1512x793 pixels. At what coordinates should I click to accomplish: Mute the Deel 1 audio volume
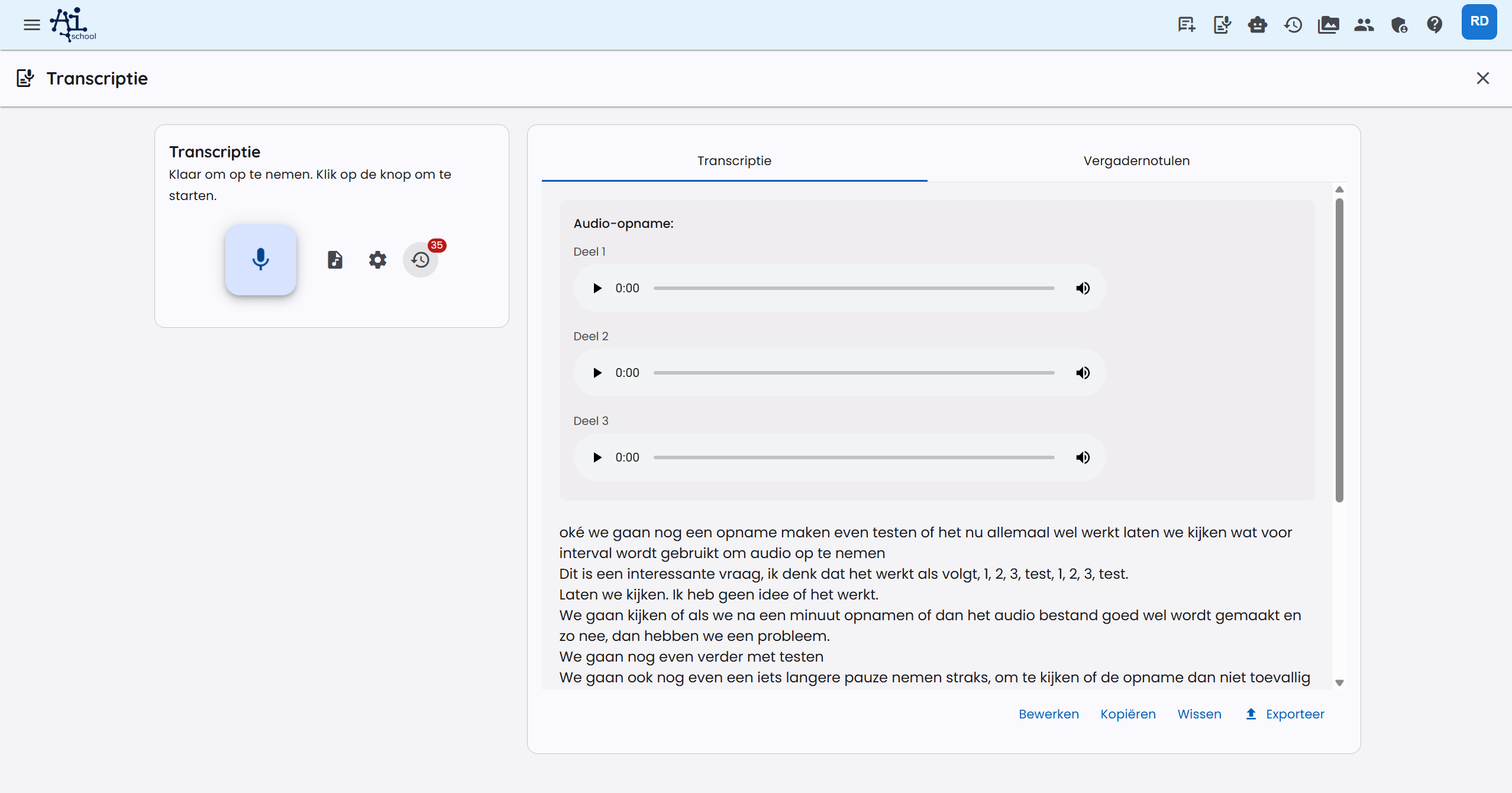point(1083,288)
